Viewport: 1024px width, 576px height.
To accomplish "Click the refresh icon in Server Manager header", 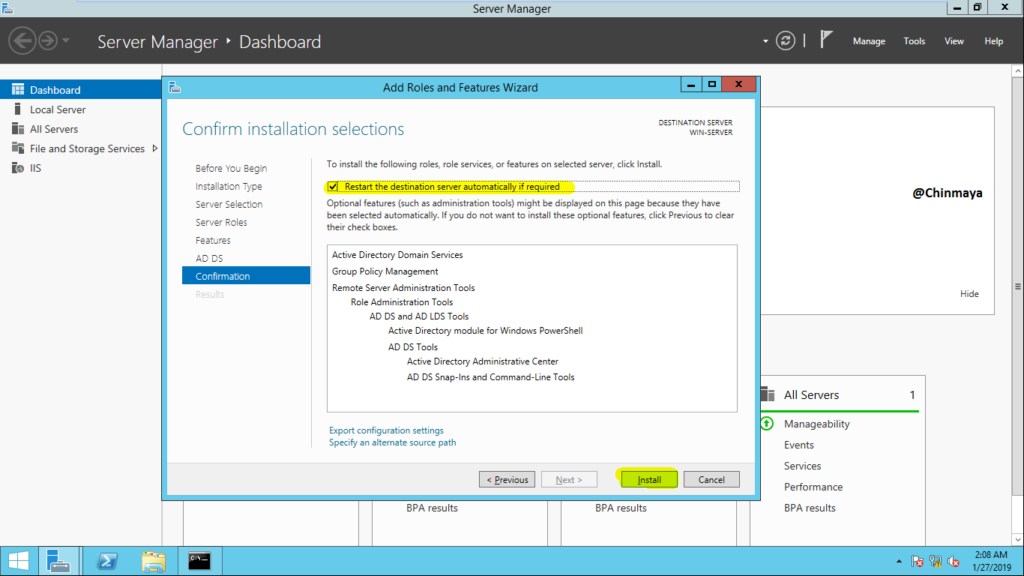I will (785, 40).
